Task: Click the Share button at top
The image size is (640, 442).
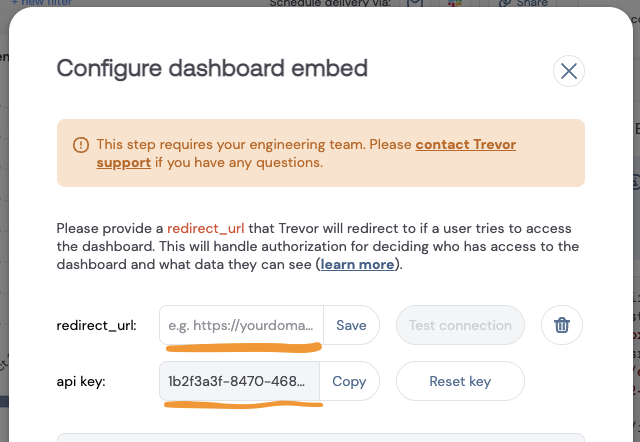Action: point(524,3)
